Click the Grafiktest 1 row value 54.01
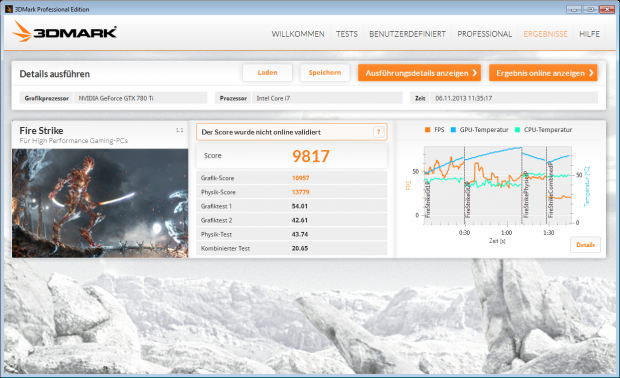Screen dimensions: 620x378 pos(300,206)
